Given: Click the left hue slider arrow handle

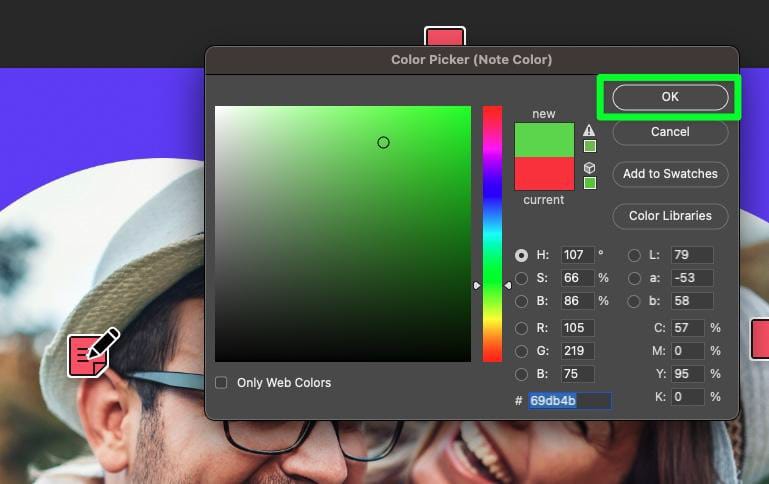Looking at the screenshot, I should [x=477, y=285].
